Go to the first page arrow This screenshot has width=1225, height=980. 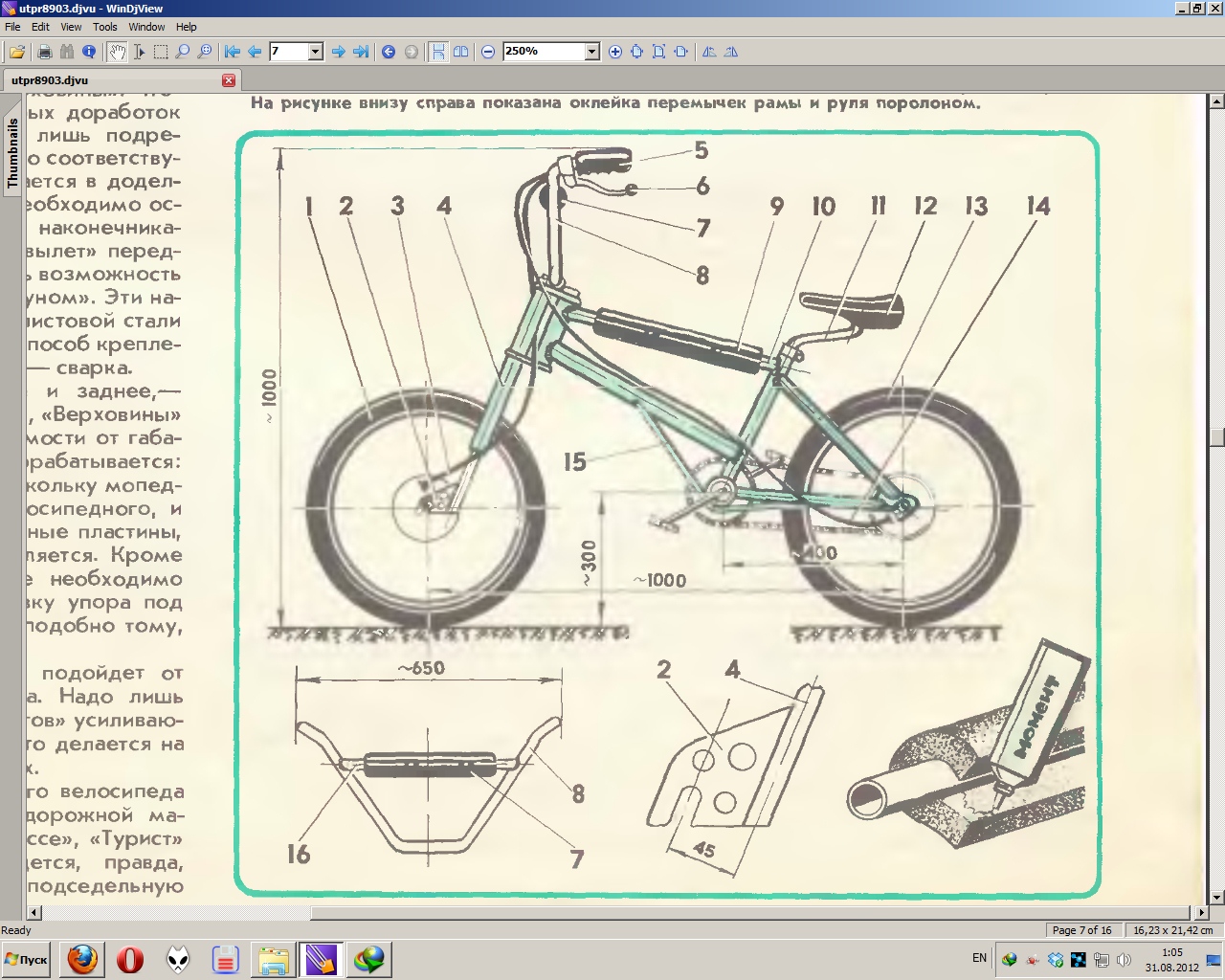pyautogui.click(x=232, y=52)
